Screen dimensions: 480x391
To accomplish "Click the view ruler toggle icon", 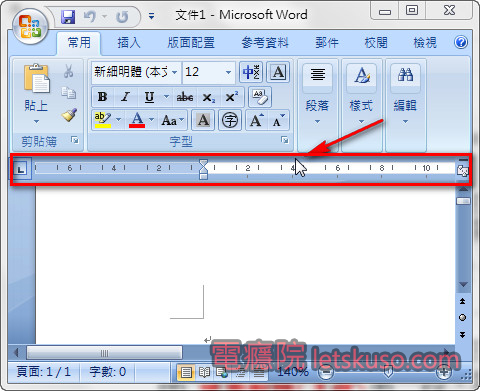I will tap(462, 171).
